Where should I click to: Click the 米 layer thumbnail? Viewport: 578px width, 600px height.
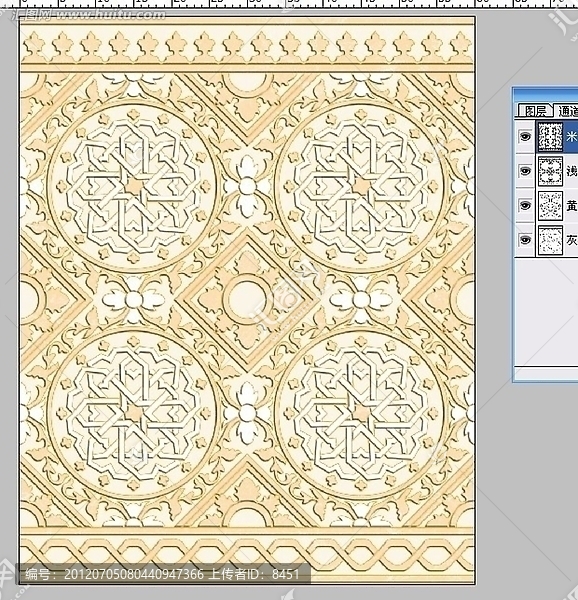550,136
